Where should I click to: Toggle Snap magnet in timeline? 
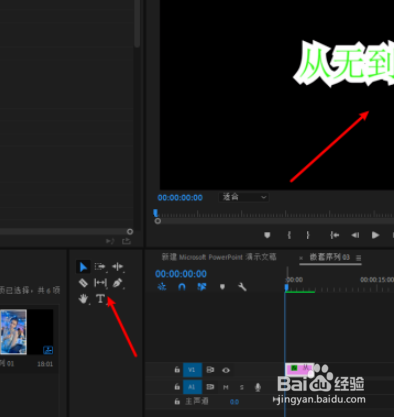182,287
